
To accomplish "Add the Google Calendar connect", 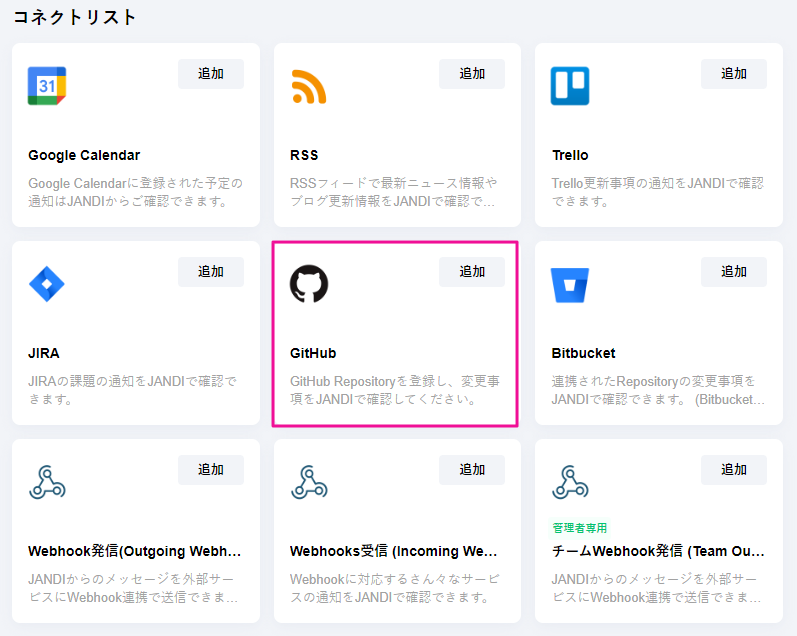I will click(x=211, y=74).
